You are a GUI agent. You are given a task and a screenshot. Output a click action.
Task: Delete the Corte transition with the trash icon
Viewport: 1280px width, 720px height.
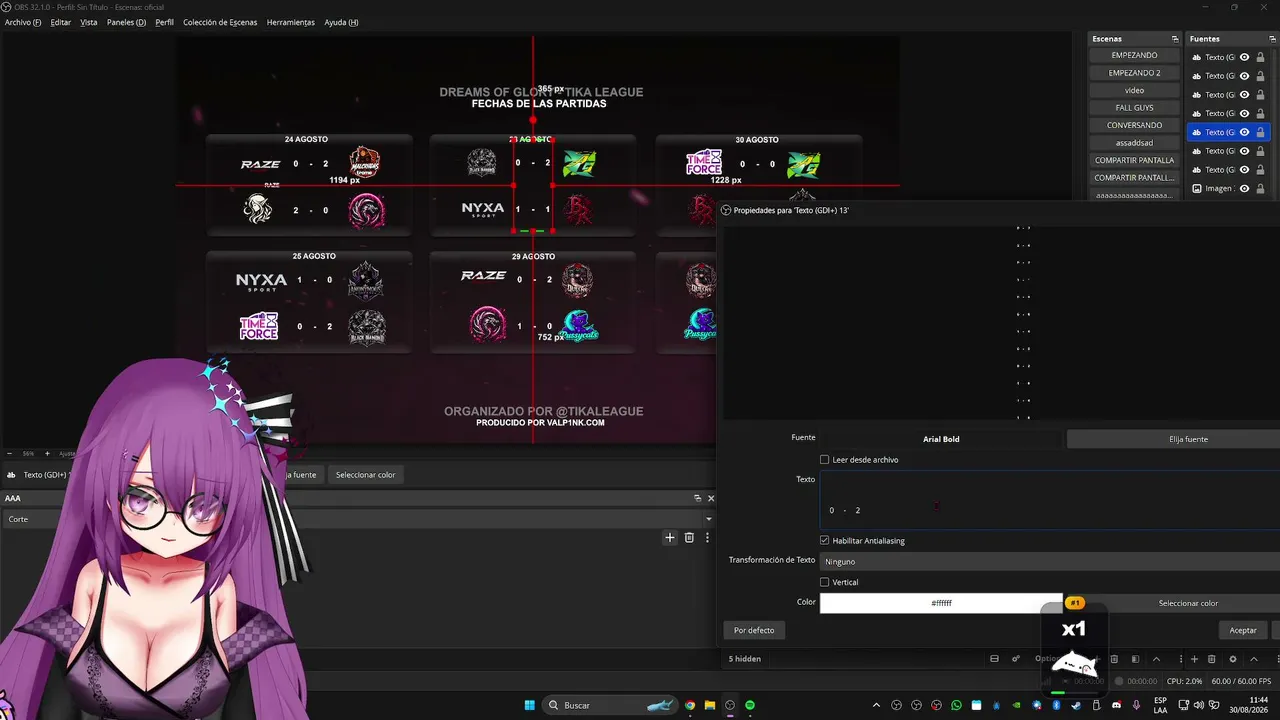[689, 538]
